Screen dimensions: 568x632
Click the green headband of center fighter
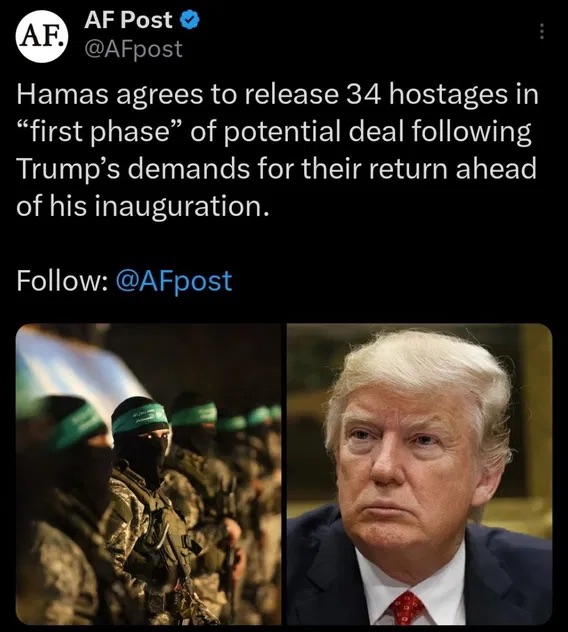point(140,418)
